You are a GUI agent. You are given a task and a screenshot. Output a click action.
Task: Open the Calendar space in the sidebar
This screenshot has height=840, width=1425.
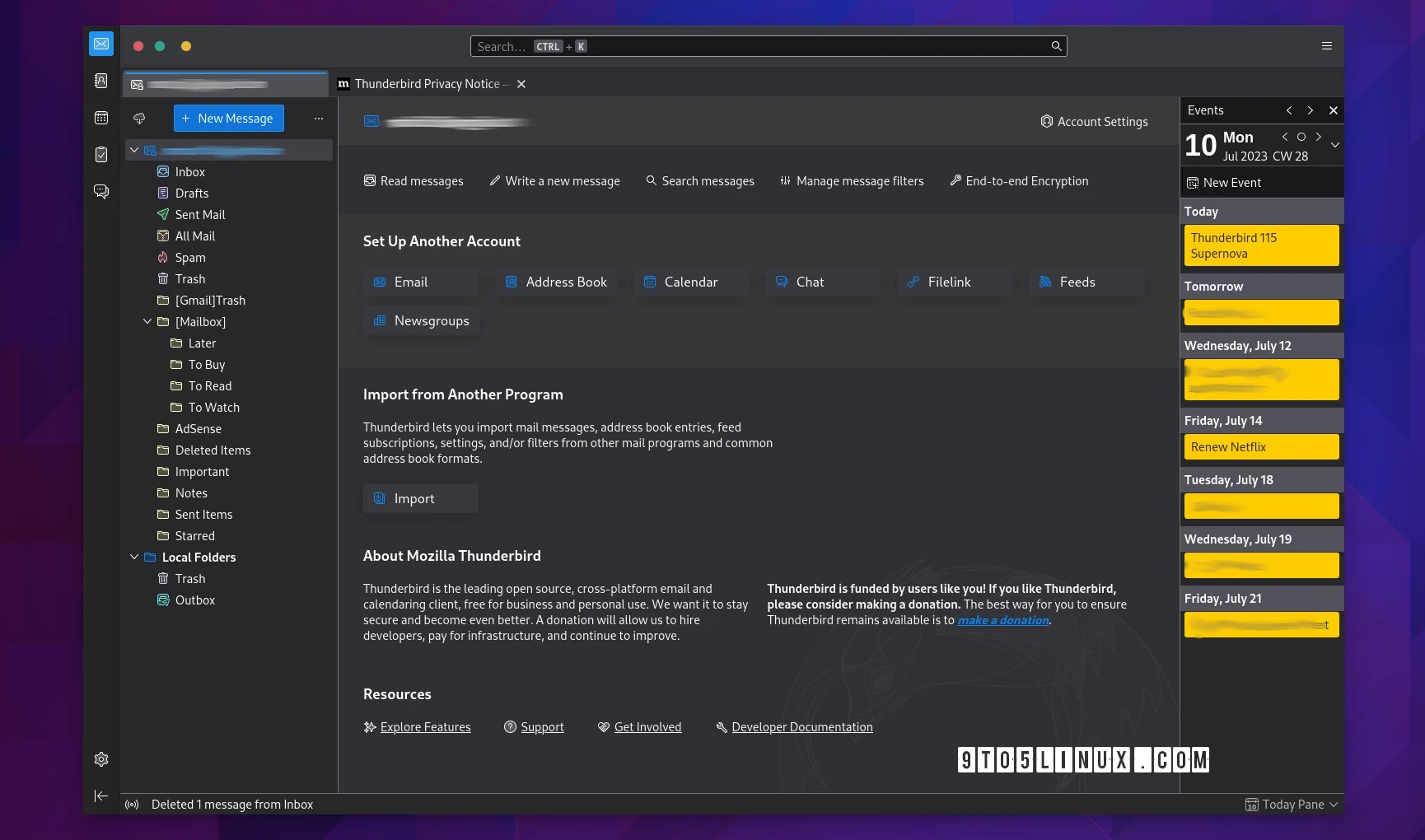[x=100, y=118]
